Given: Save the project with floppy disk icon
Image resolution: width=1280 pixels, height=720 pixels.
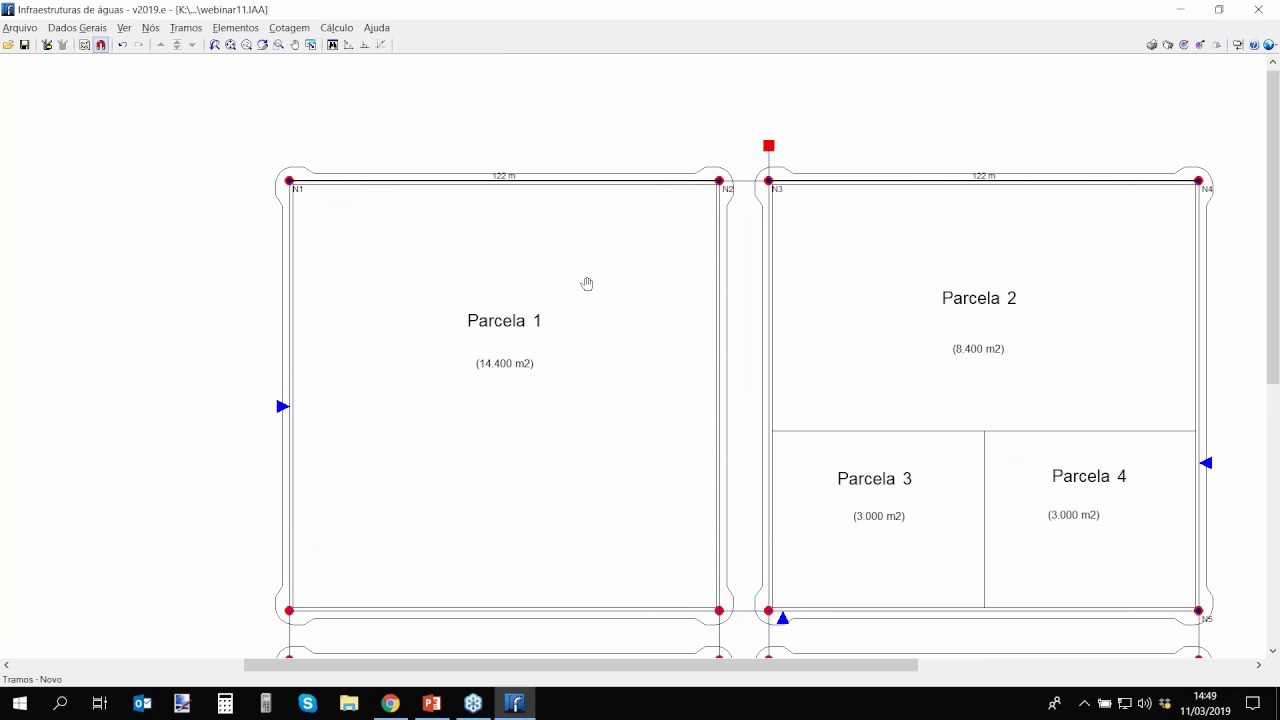Looking at the screenshot, I should (x=24, y=45).
